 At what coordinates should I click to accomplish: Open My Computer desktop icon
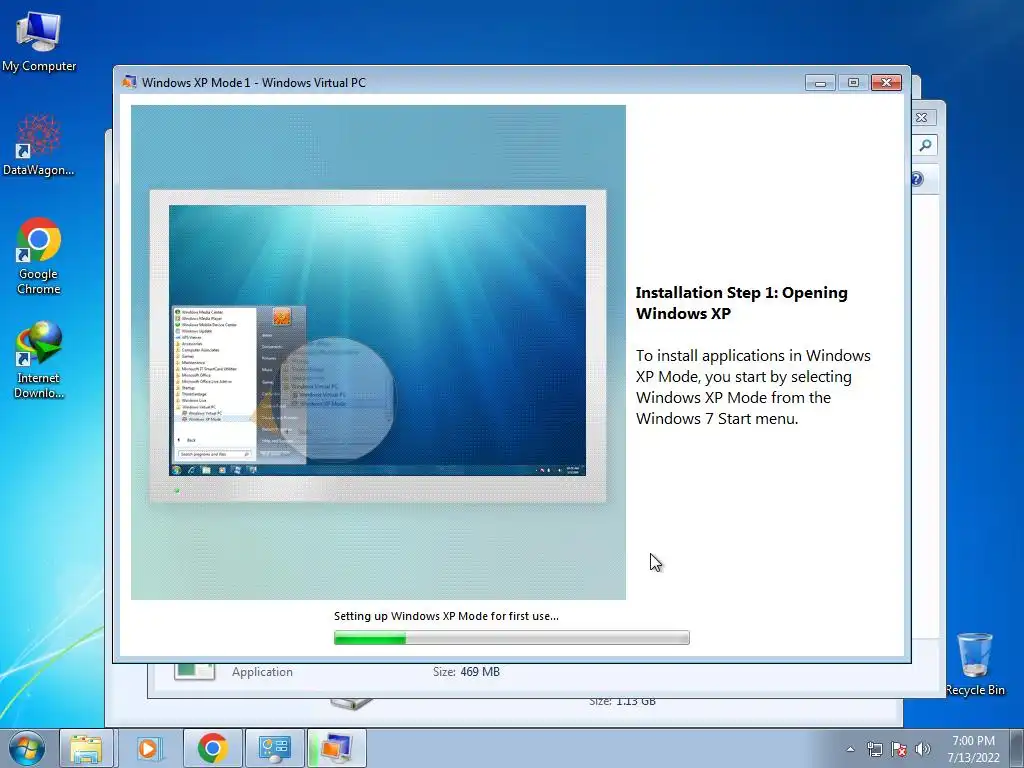pos(39,41)
